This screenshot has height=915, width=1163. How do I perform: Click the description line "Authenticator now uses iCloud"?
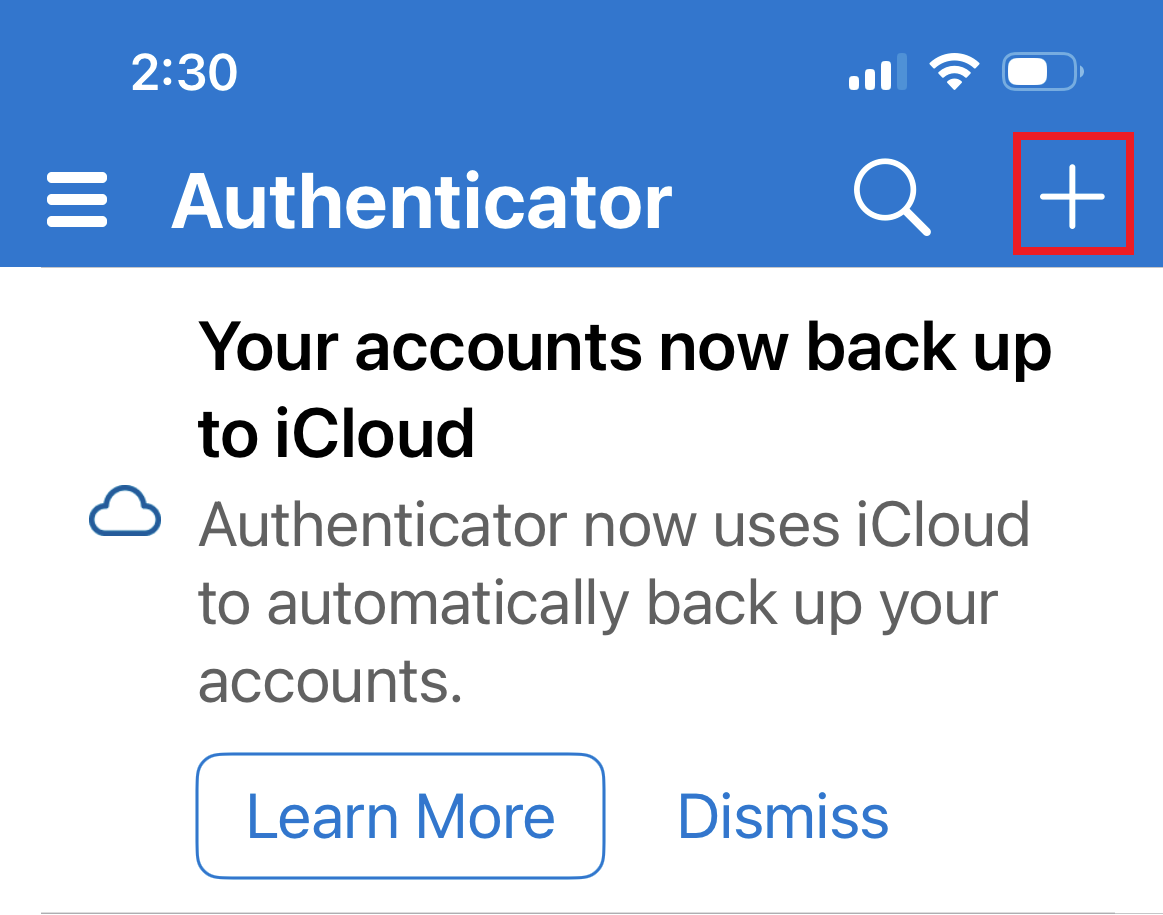click(x=613, y=523)
